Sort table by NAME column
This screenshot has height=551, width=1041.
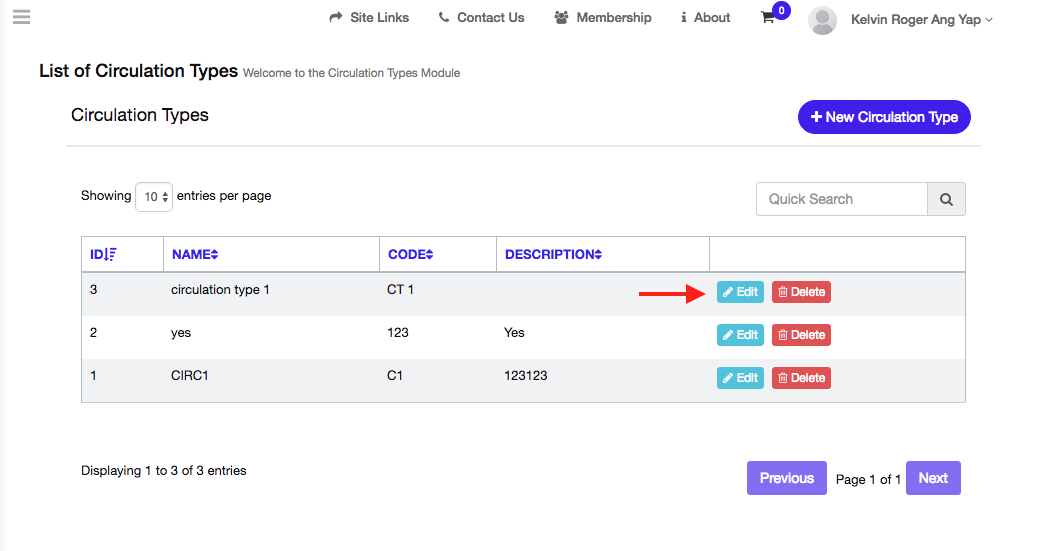(x=195, y=254)
